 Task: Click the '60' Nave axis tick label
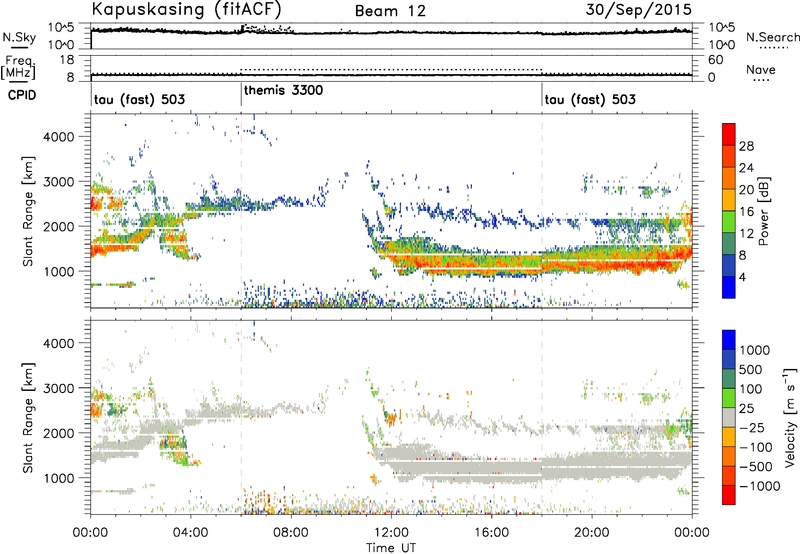[x=715, y=60]
